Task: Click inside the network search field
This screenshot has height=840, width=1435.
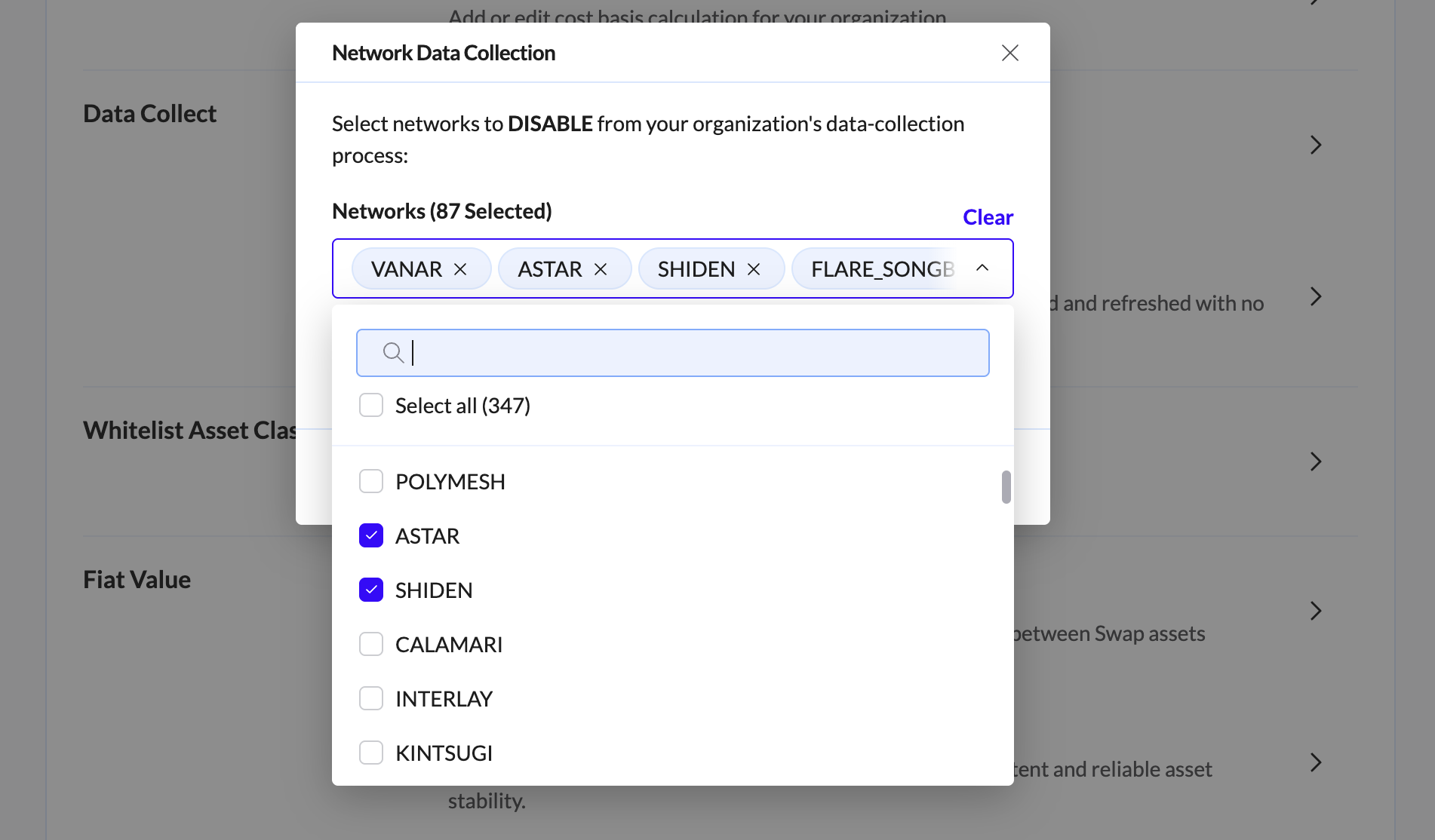Action: (671, 352)
